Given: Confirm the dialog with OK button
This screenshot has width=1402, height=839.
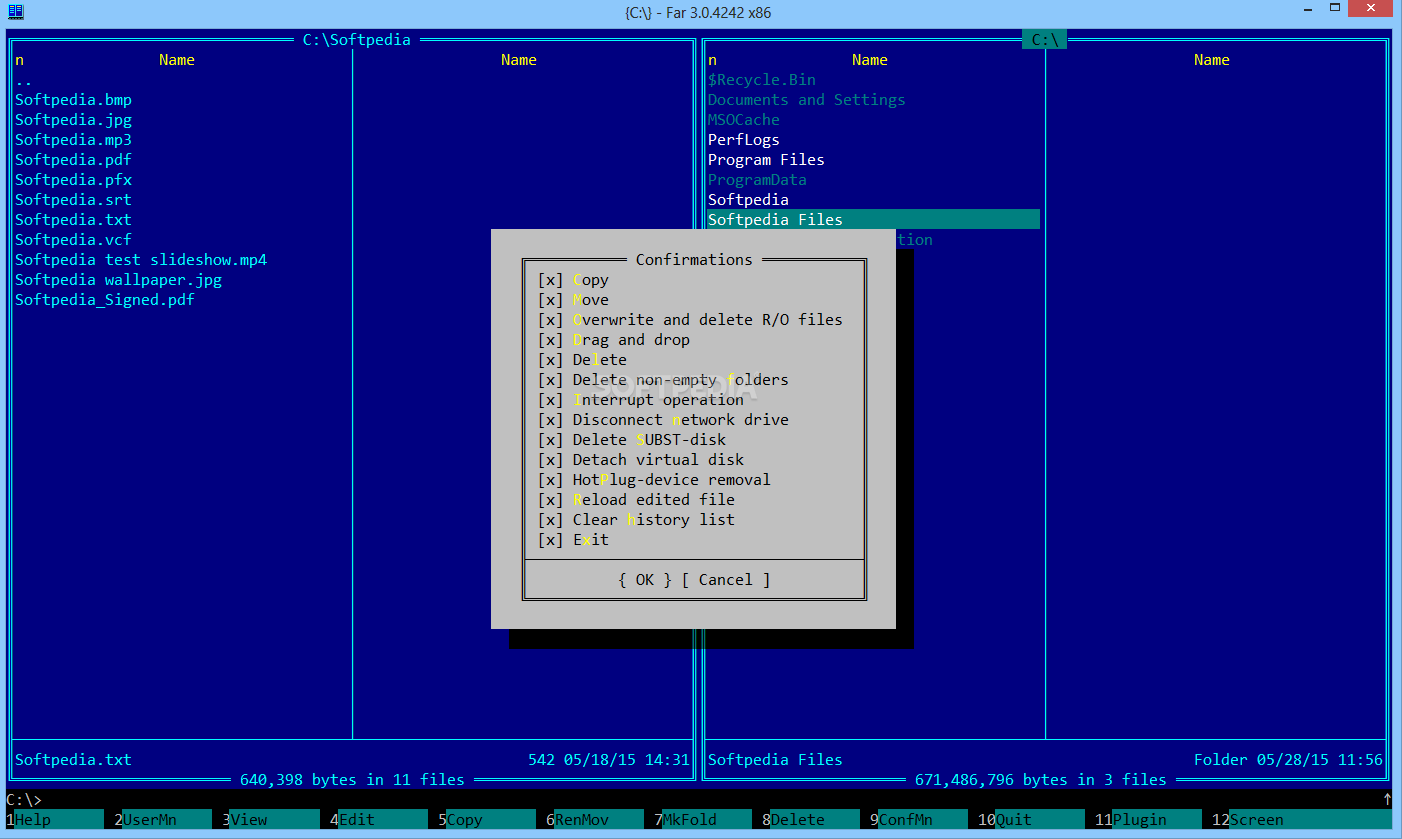Looking at the screenshot, I should pyautogui.click(x=645, y=580).
